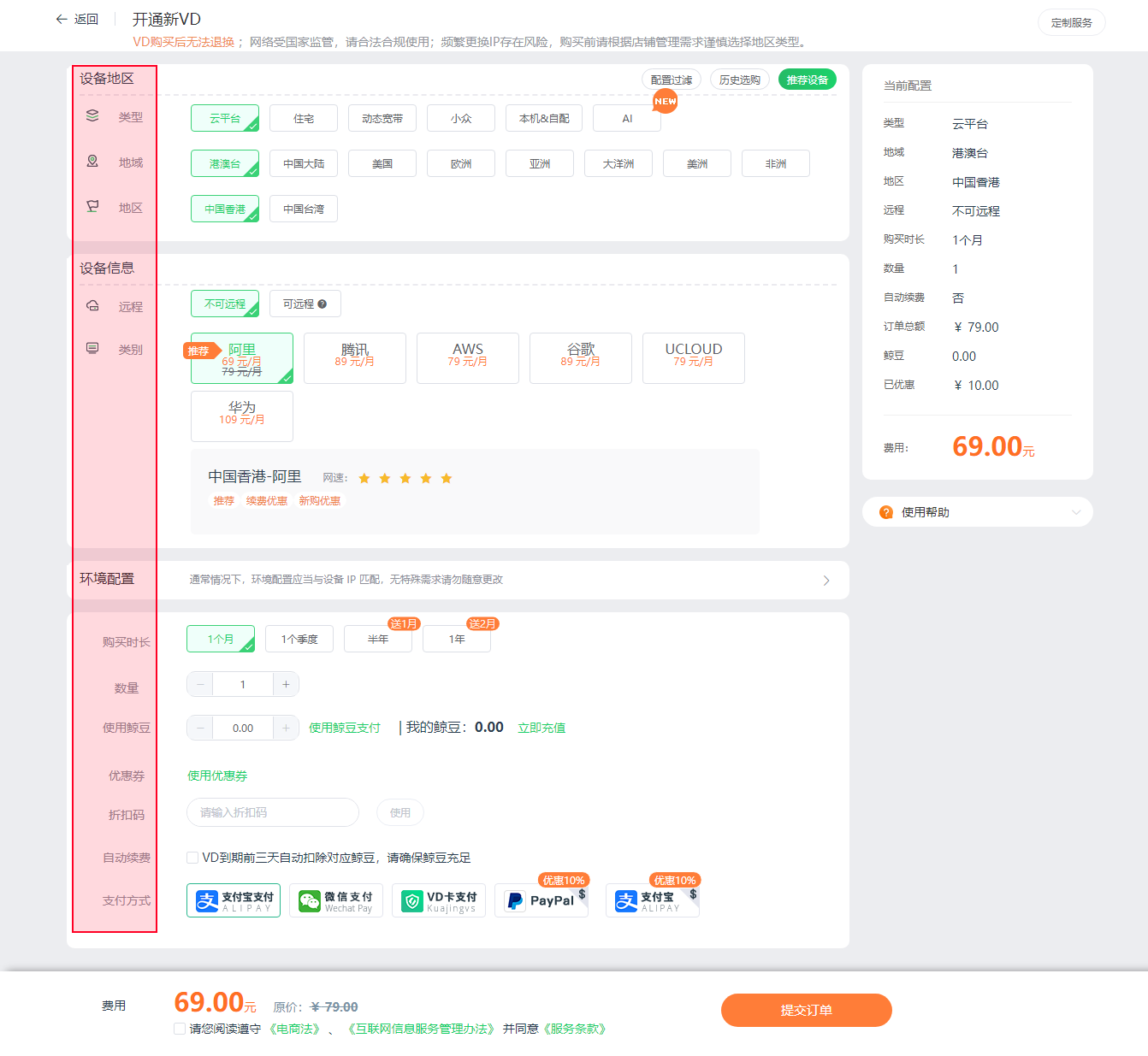Viewport: 1148px width, 1056px height.
Task: Submit order with 提交订单 button
Action: coord(807,1010)
